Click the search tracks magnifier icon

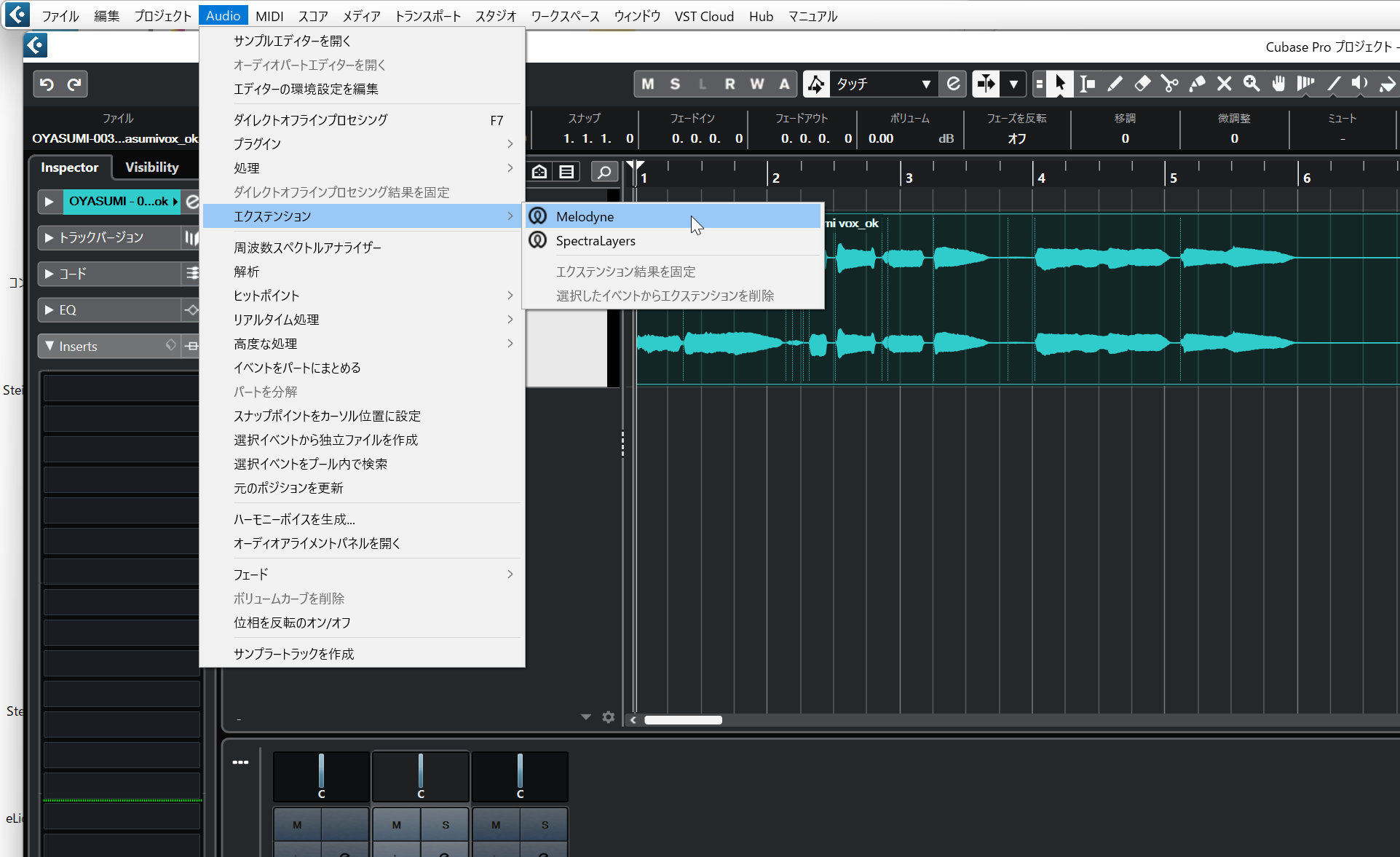pos(604,172)
